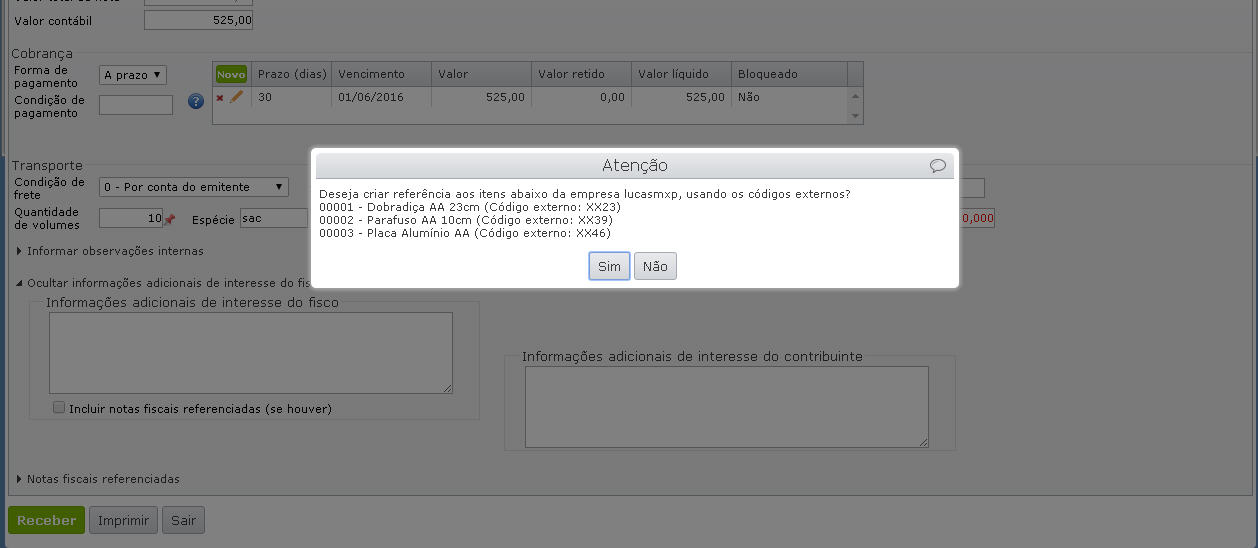Click the Bloqueado column header

pyautogui.click(x=789, y=74)
